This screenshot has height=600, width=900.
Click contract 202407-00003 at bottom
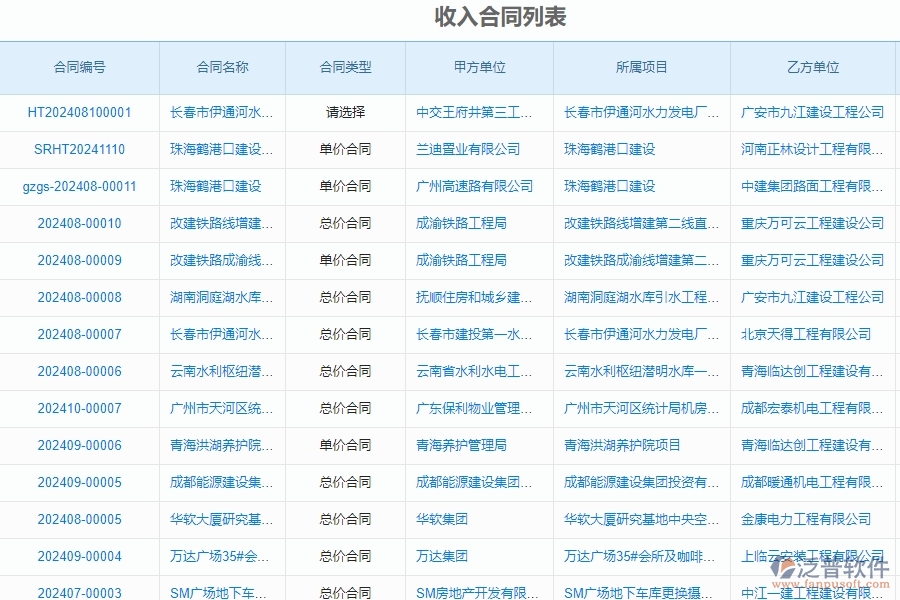[82, 593]
